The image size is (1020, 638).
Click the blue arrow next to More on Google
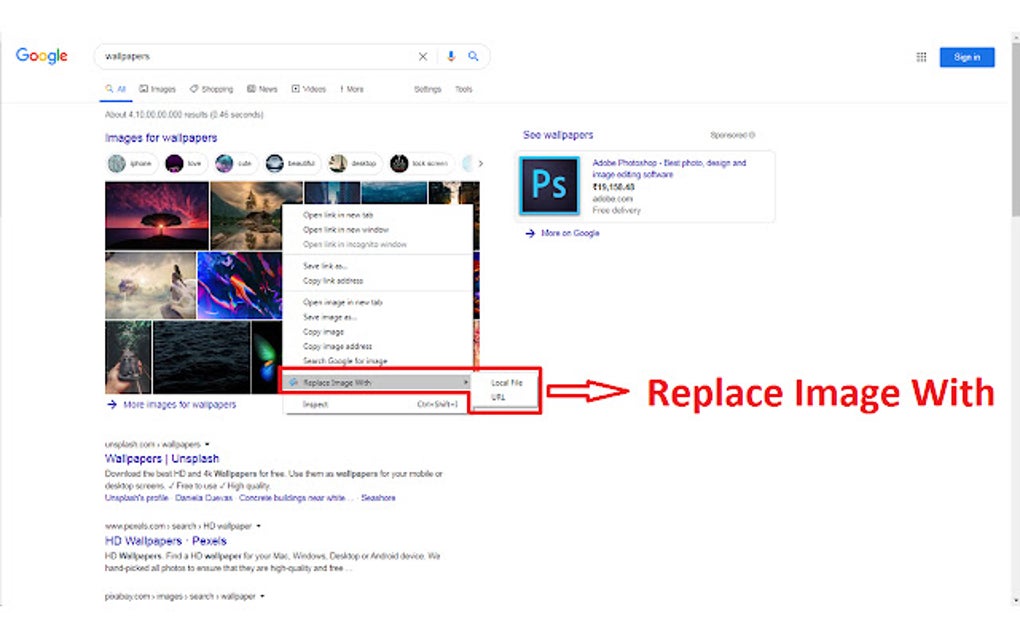(528, 233)
